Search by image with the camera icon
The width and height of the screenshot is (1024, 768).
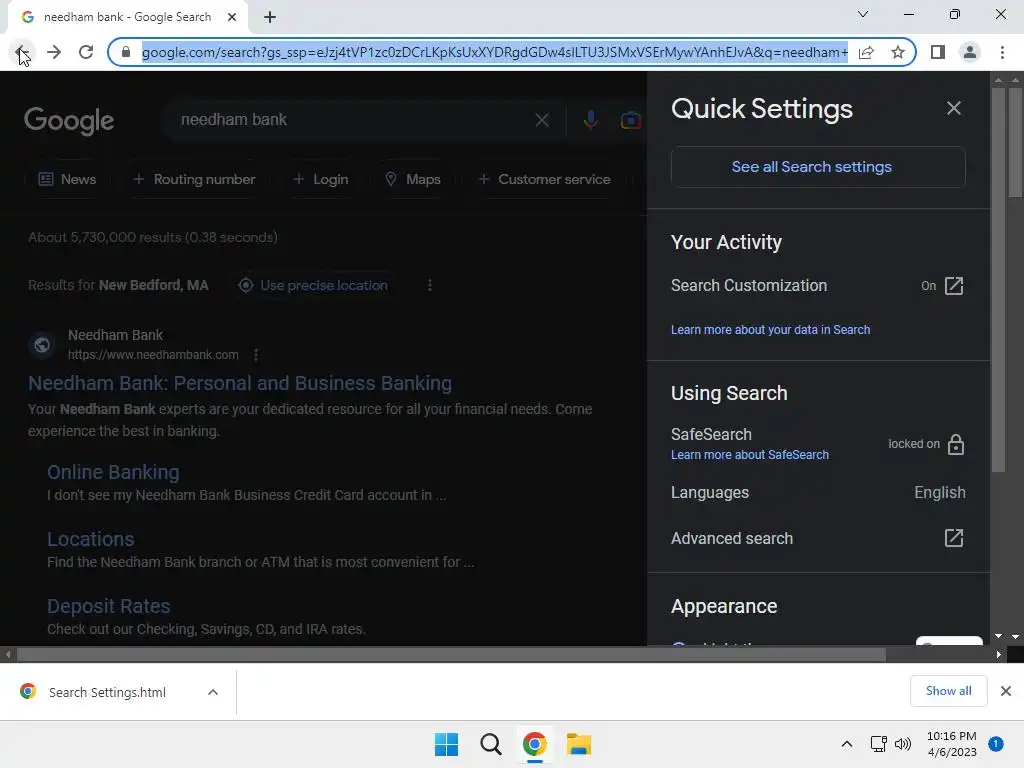631,120
